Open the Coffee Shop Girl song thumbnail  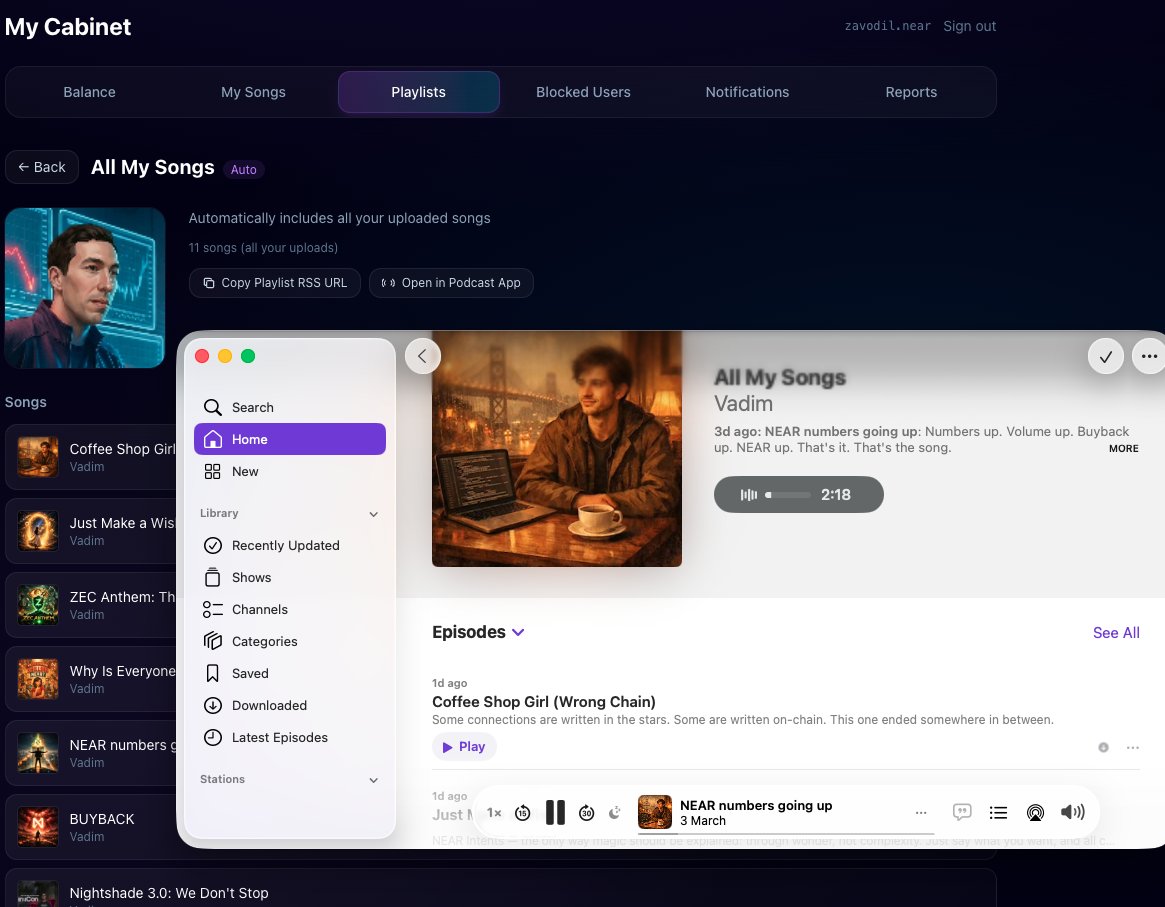[38, 457]
